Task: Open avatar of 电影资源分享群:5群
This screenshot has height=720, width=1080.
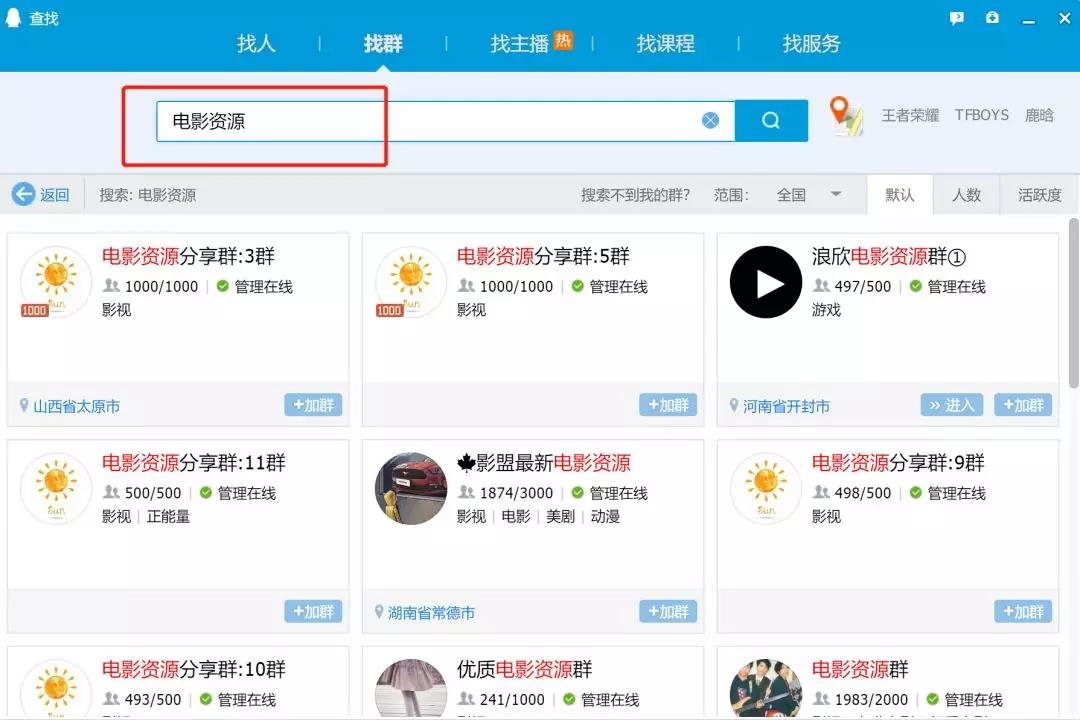Action: pos(411,282)
